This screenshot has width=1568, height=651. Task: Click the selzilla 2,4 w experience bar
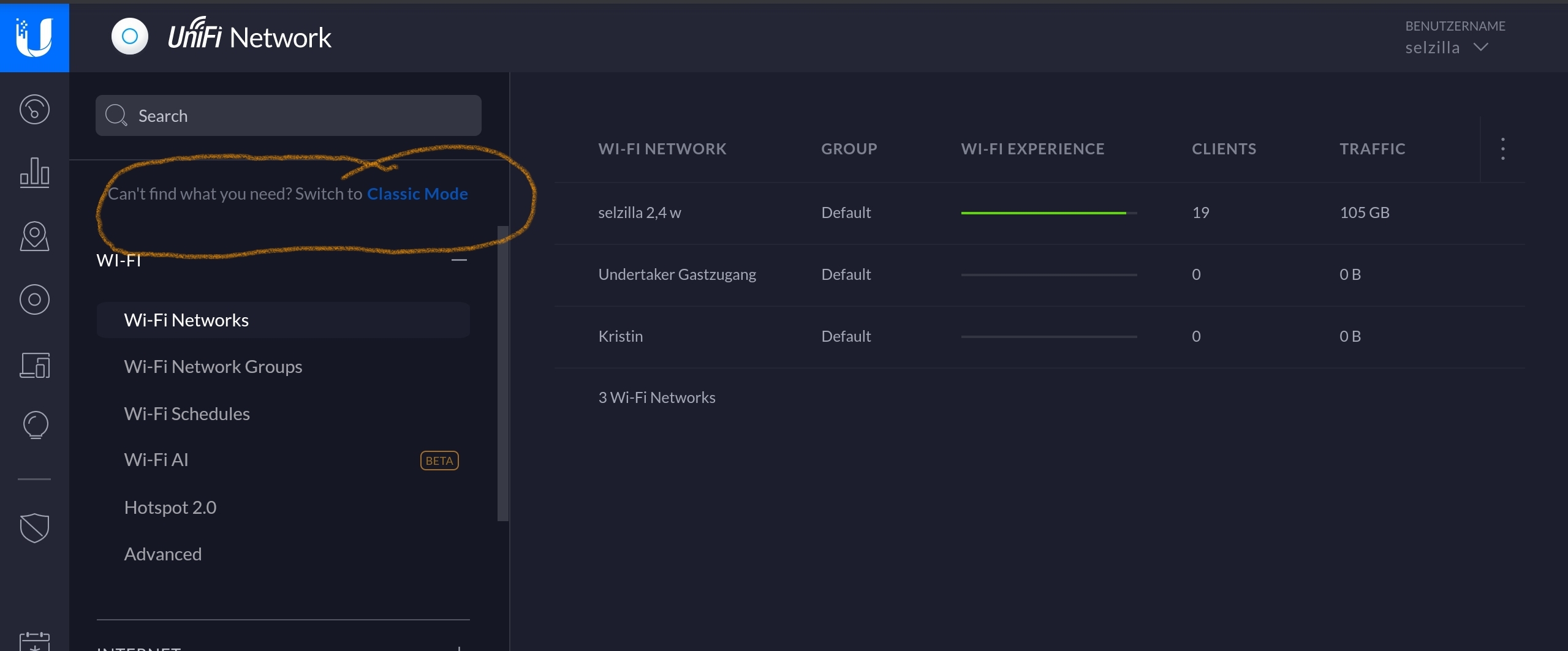coord(1049,213)
